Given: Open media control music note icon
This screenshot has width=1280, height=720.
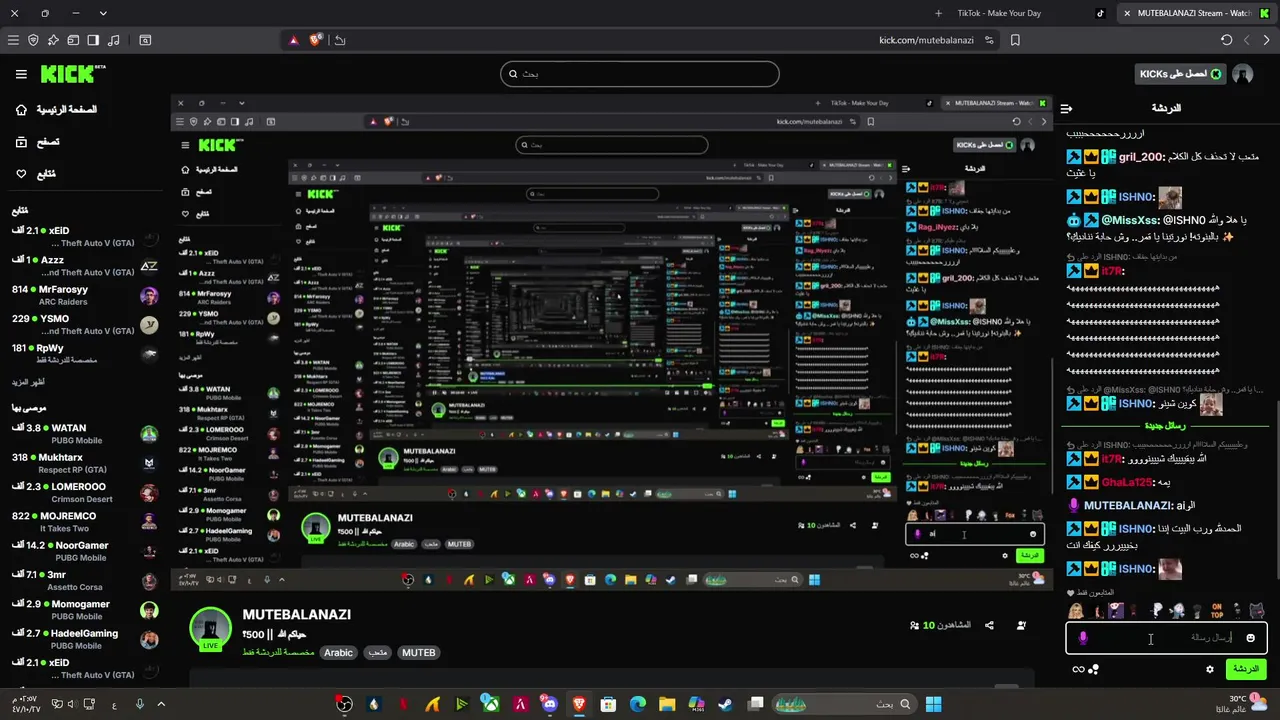Looking at the screenshot, I should (113, 40).
